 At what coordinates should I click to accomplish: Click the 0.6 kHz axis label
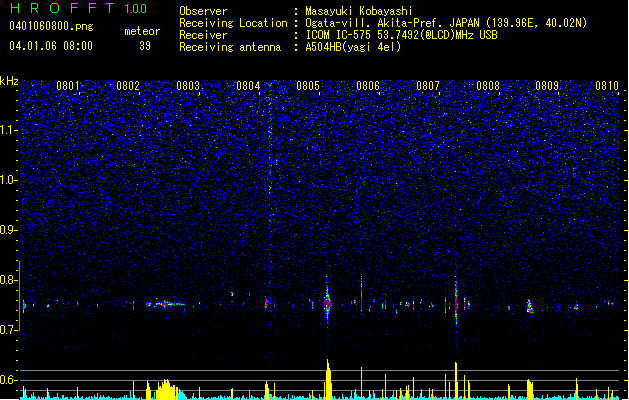(x=9, y=380)
